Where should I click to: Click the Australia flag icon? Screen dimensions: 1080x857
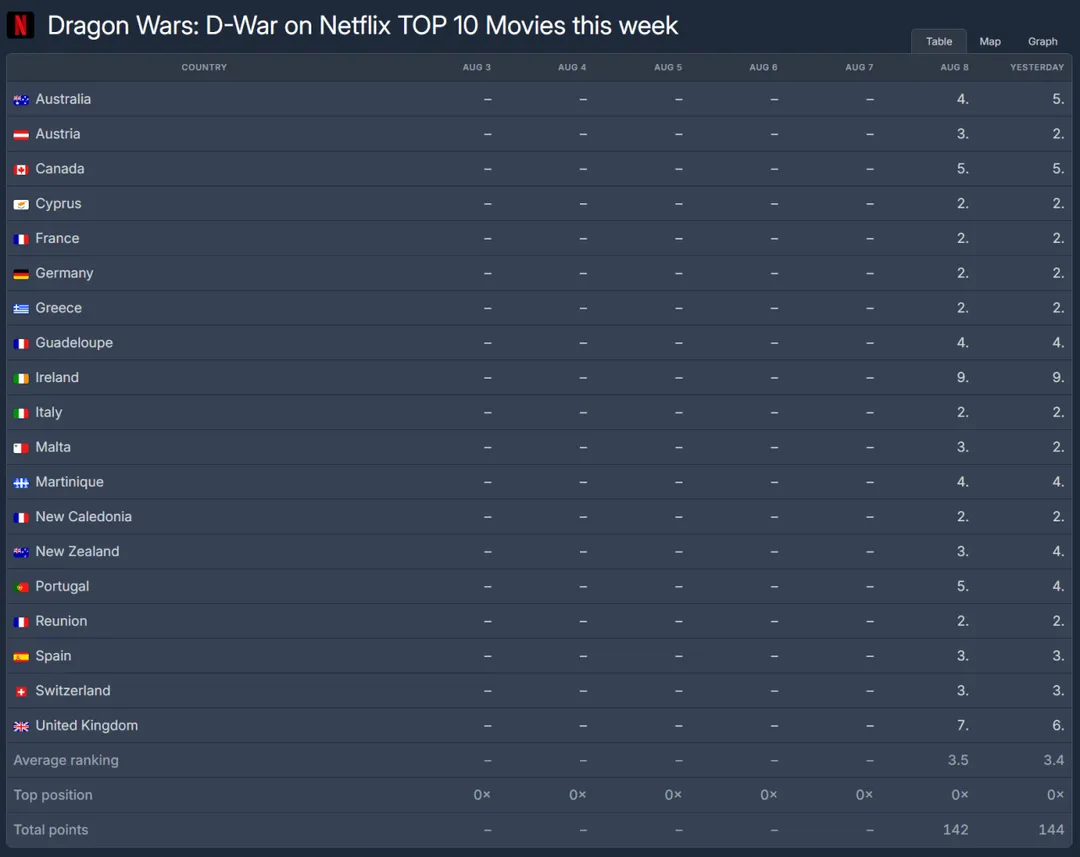[21, 100]
